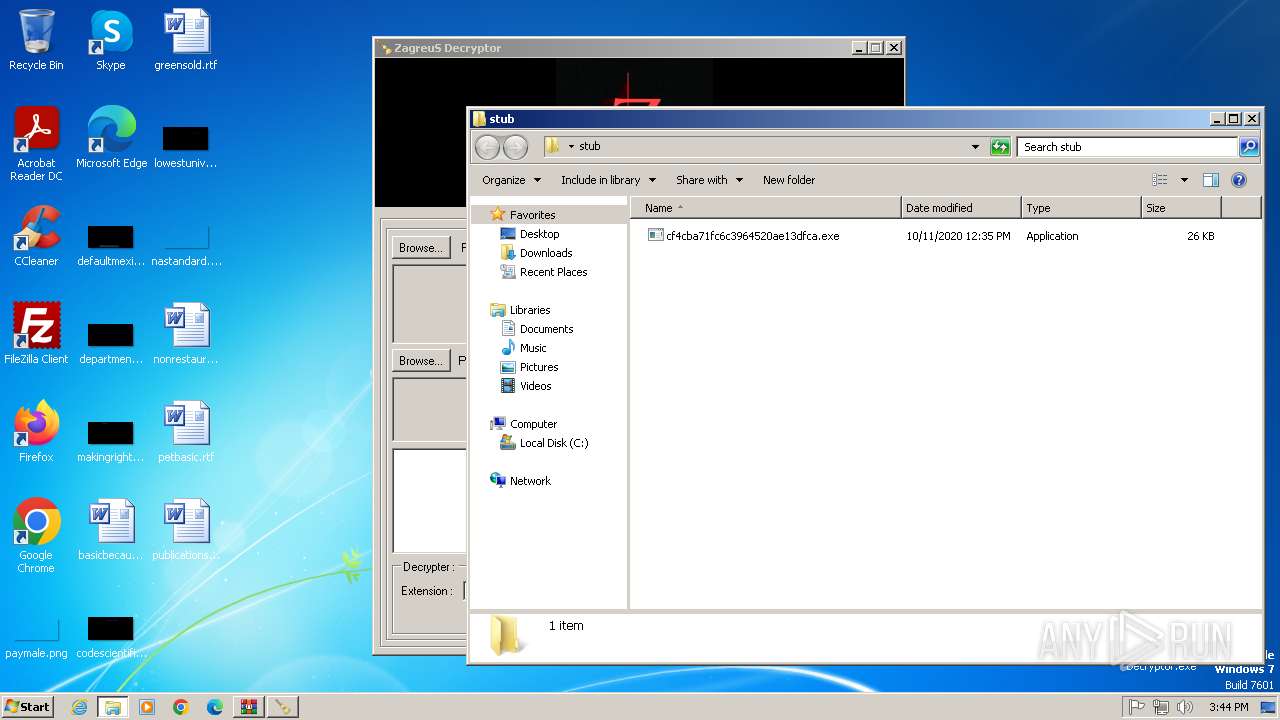The image size is (1280, 720).
Task: Click the New folder toolbar button
Action: 789,180
